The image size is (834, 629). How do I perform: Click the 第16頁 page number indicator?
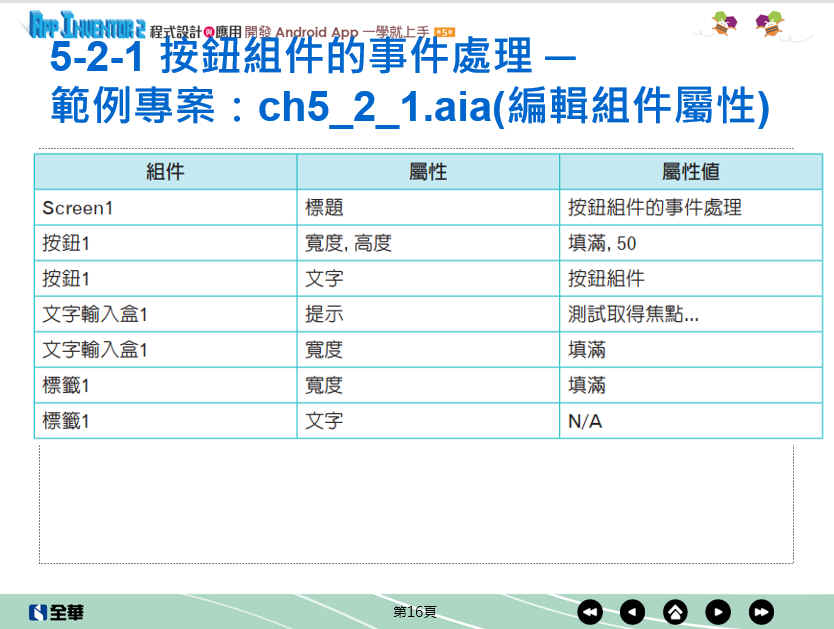point(414,612)
